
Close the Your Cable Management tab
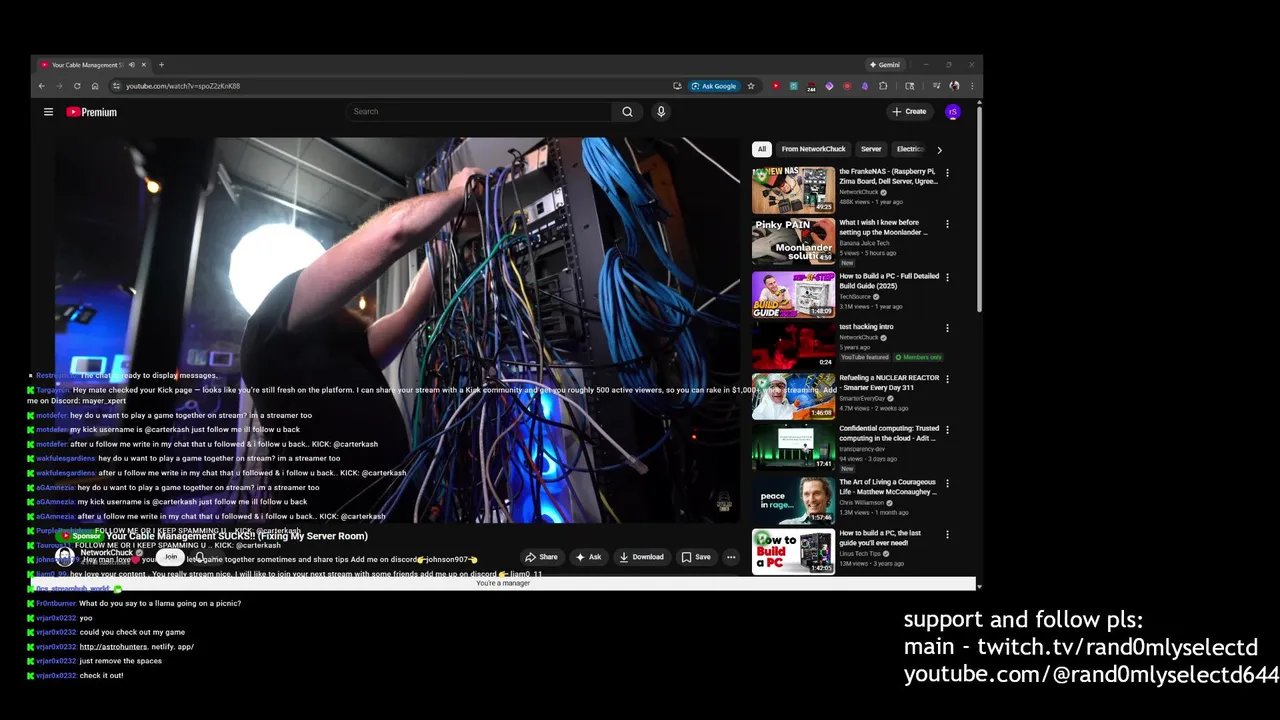point(143,65)
